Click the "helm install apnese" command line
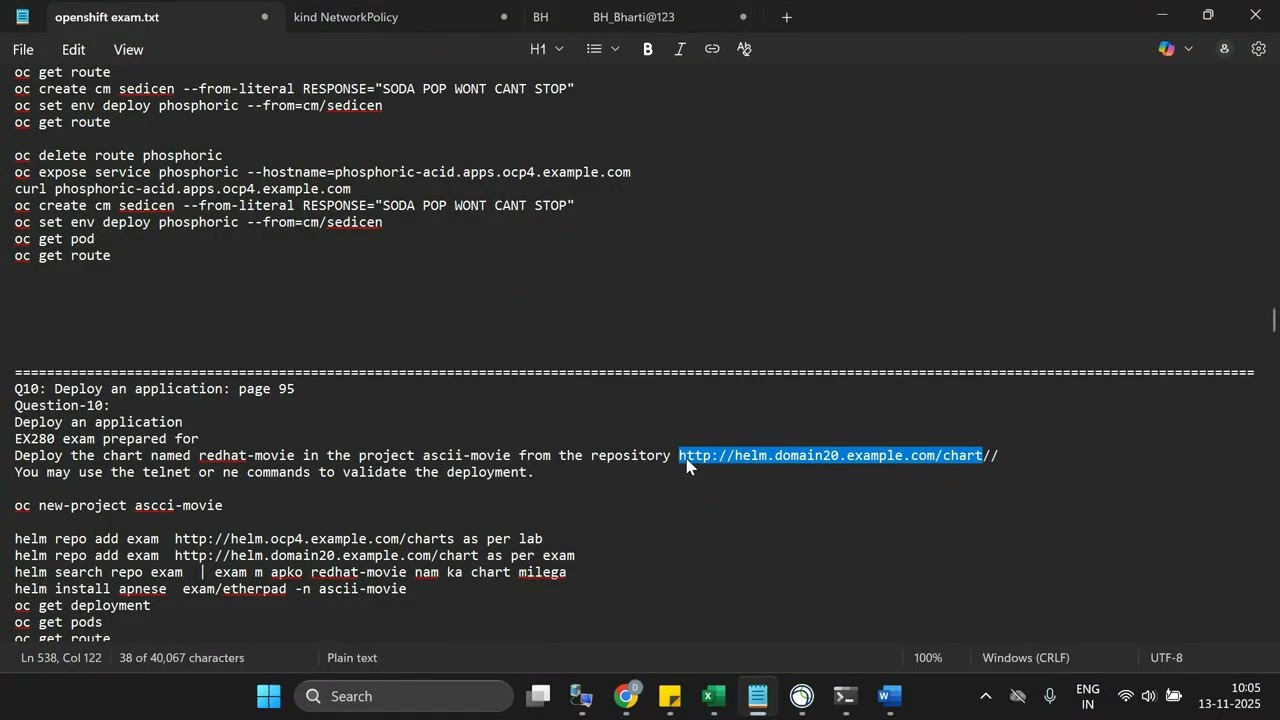1280x720 pixels. [x=210, y=589]
